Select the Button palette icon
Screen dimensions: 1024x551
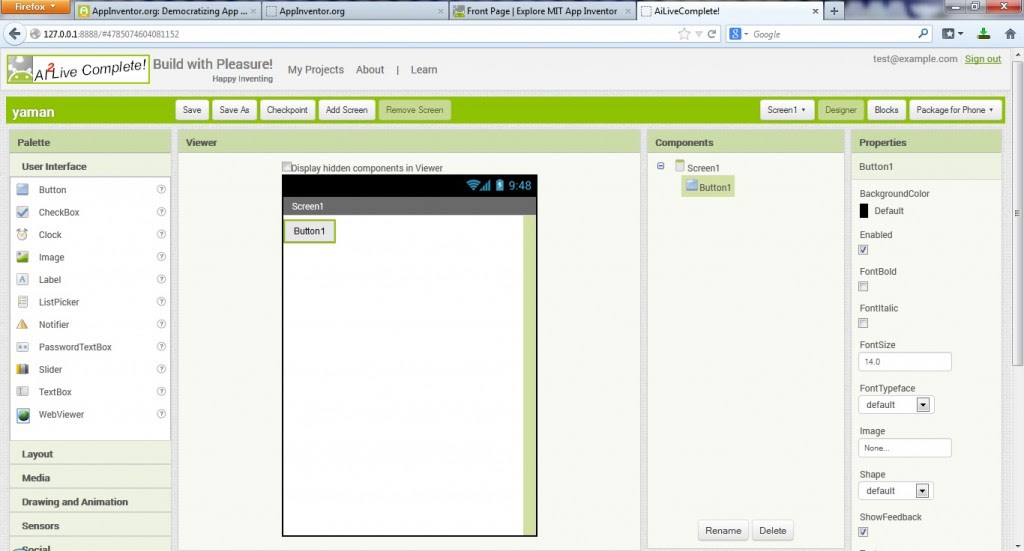pos(23,189)
